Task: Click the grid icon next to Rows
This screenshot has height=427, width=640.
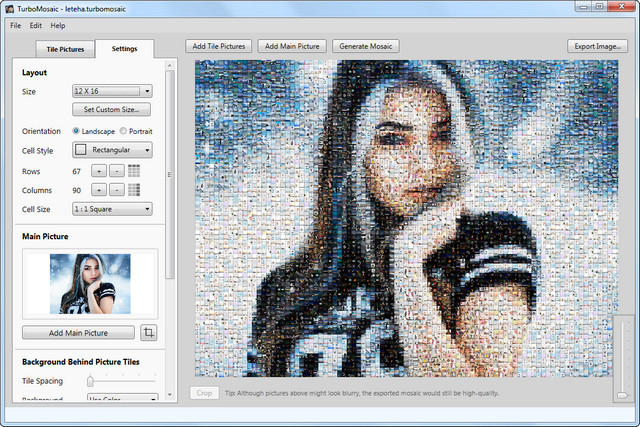Action: click(134, 172)
